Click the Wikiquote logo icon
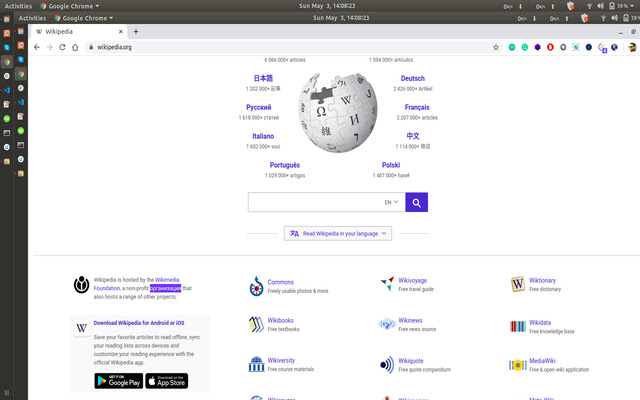 pyautogui.click(x=387, y=365)
